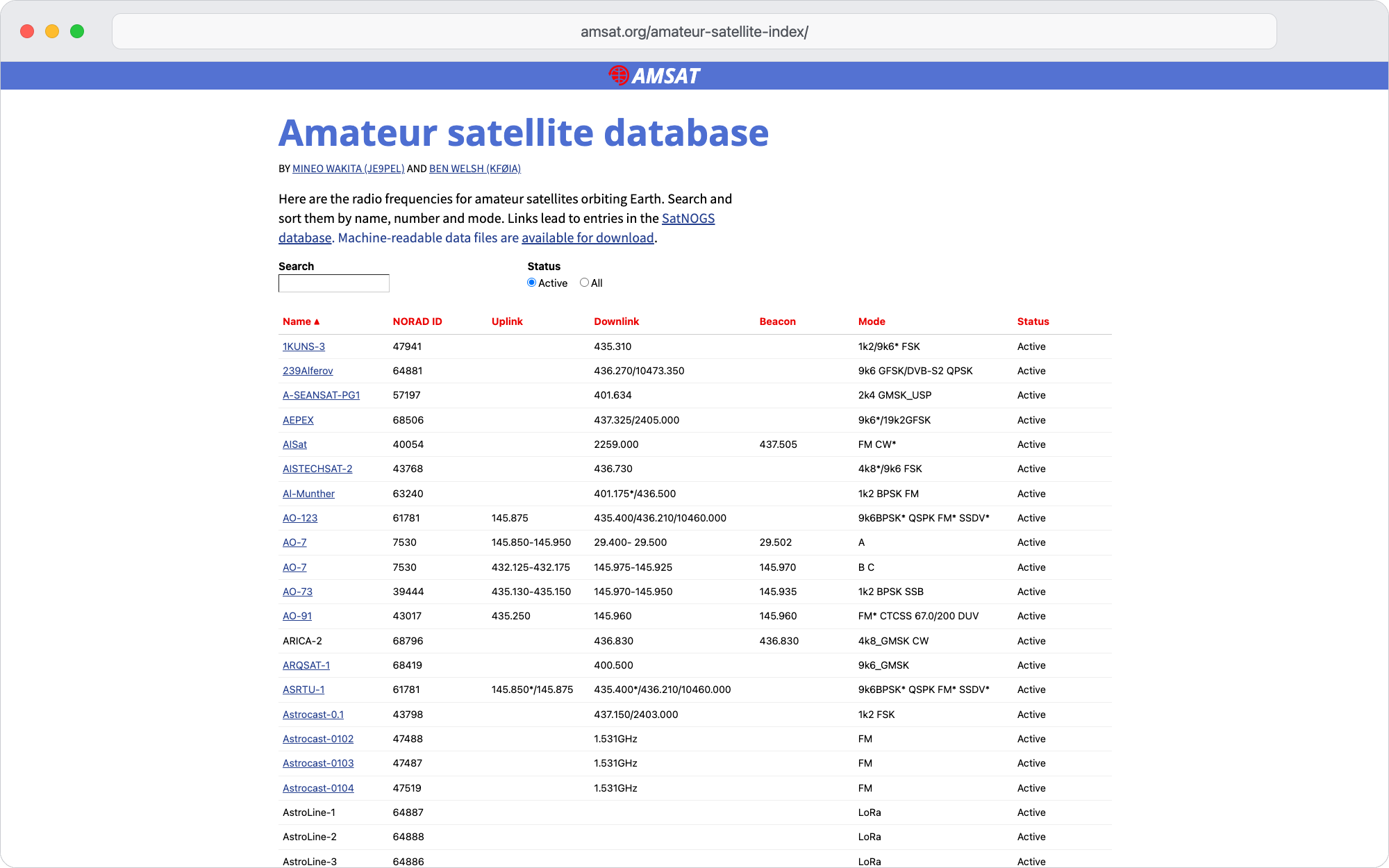Open Mineo Wakita (JE9PEL) author link
Viewport: 1389px width, 868px height.
click(348, 169)
